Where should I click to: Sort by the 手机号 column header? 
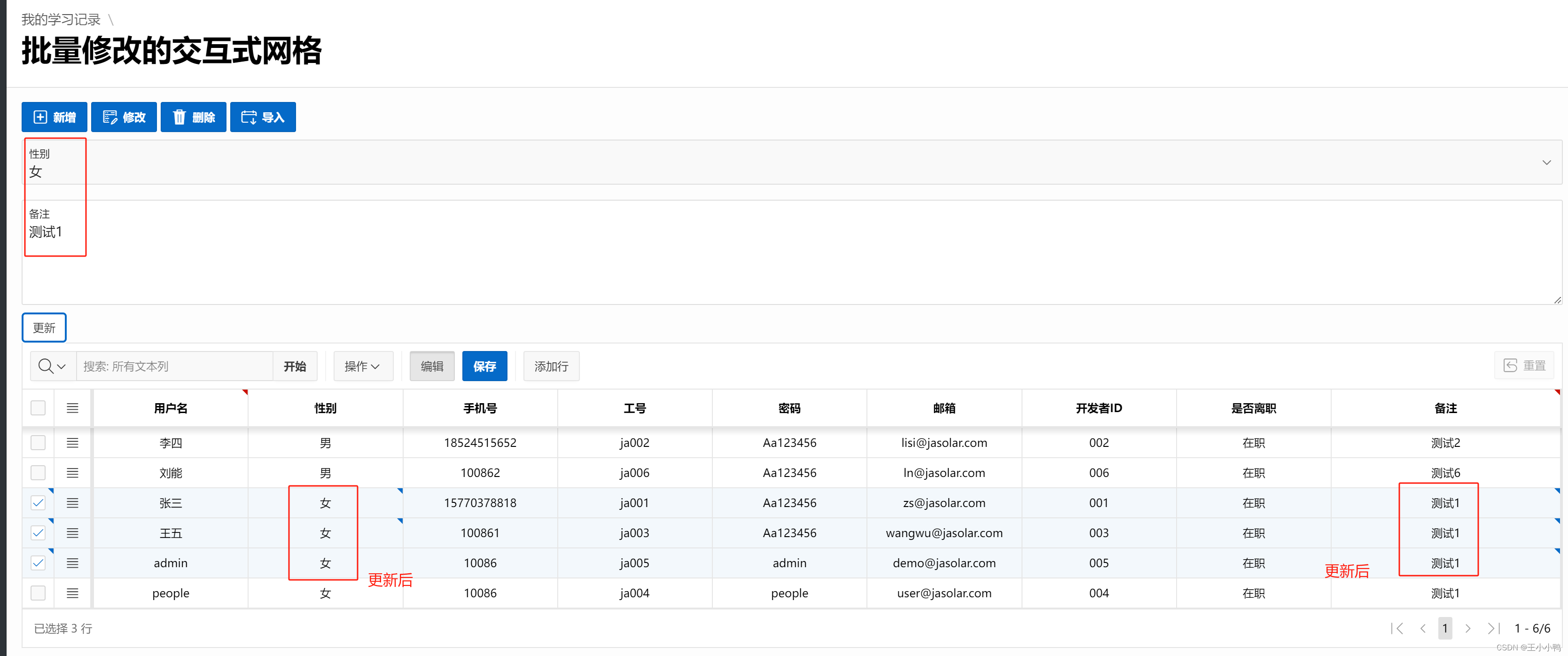[480, 408]
